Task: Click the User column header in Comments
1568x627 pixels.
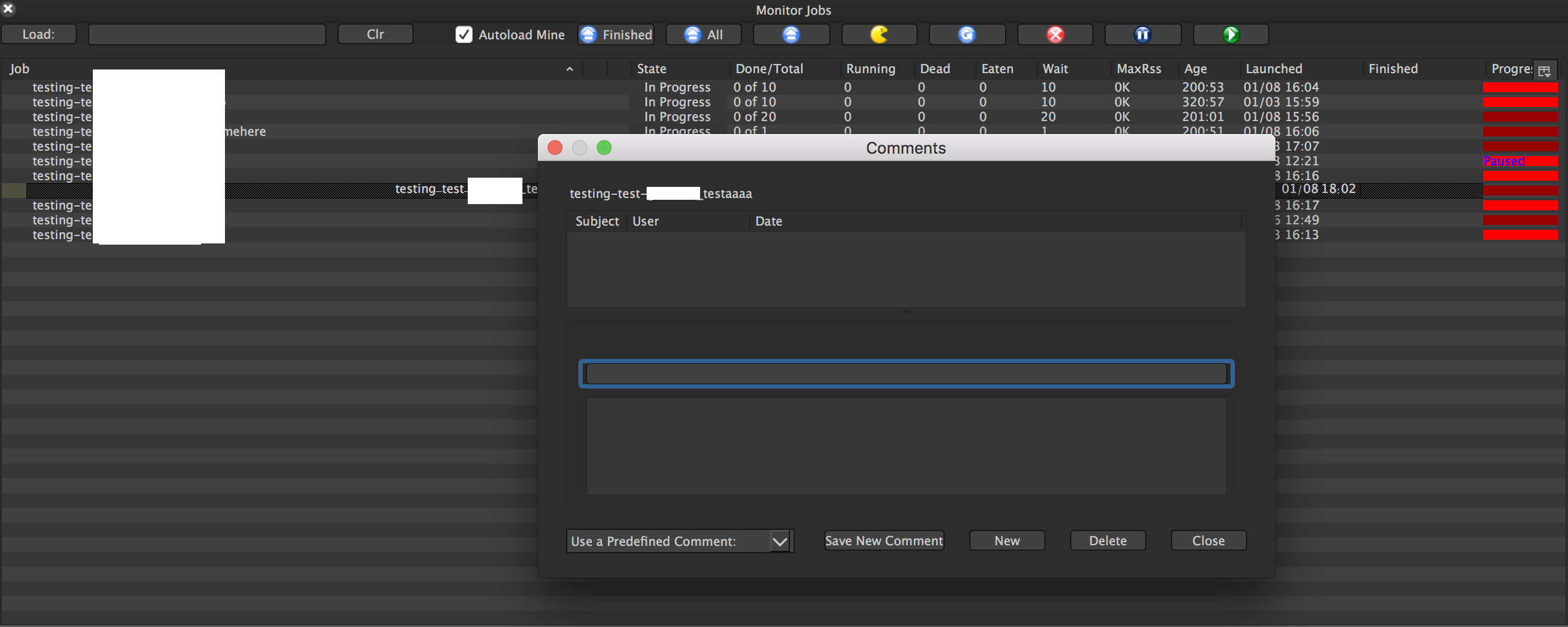Action: point(688,221)
